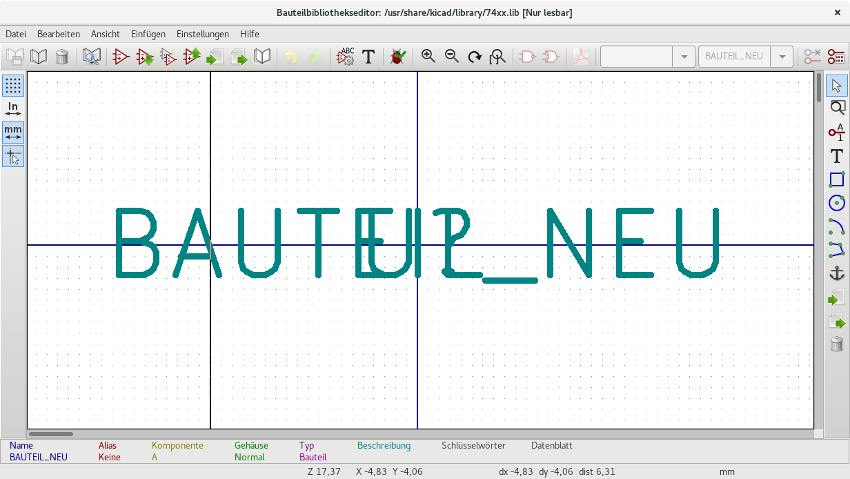Switch units to millimeters
Viewport: 850px width, 479px height.
(13, 132)
